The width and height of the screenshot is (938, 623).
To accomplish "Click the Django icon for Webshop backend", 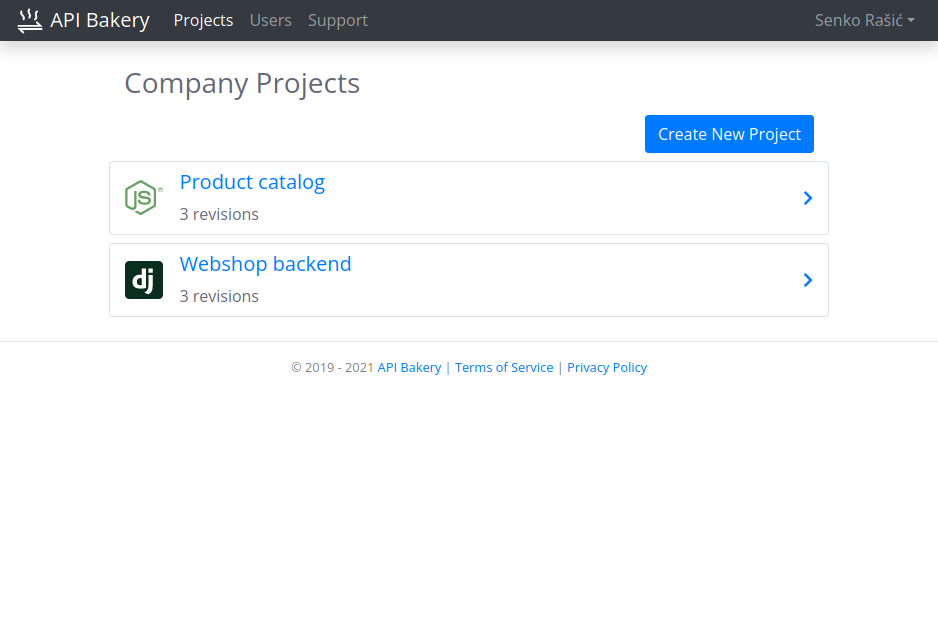I will click(x=144, y=279).
